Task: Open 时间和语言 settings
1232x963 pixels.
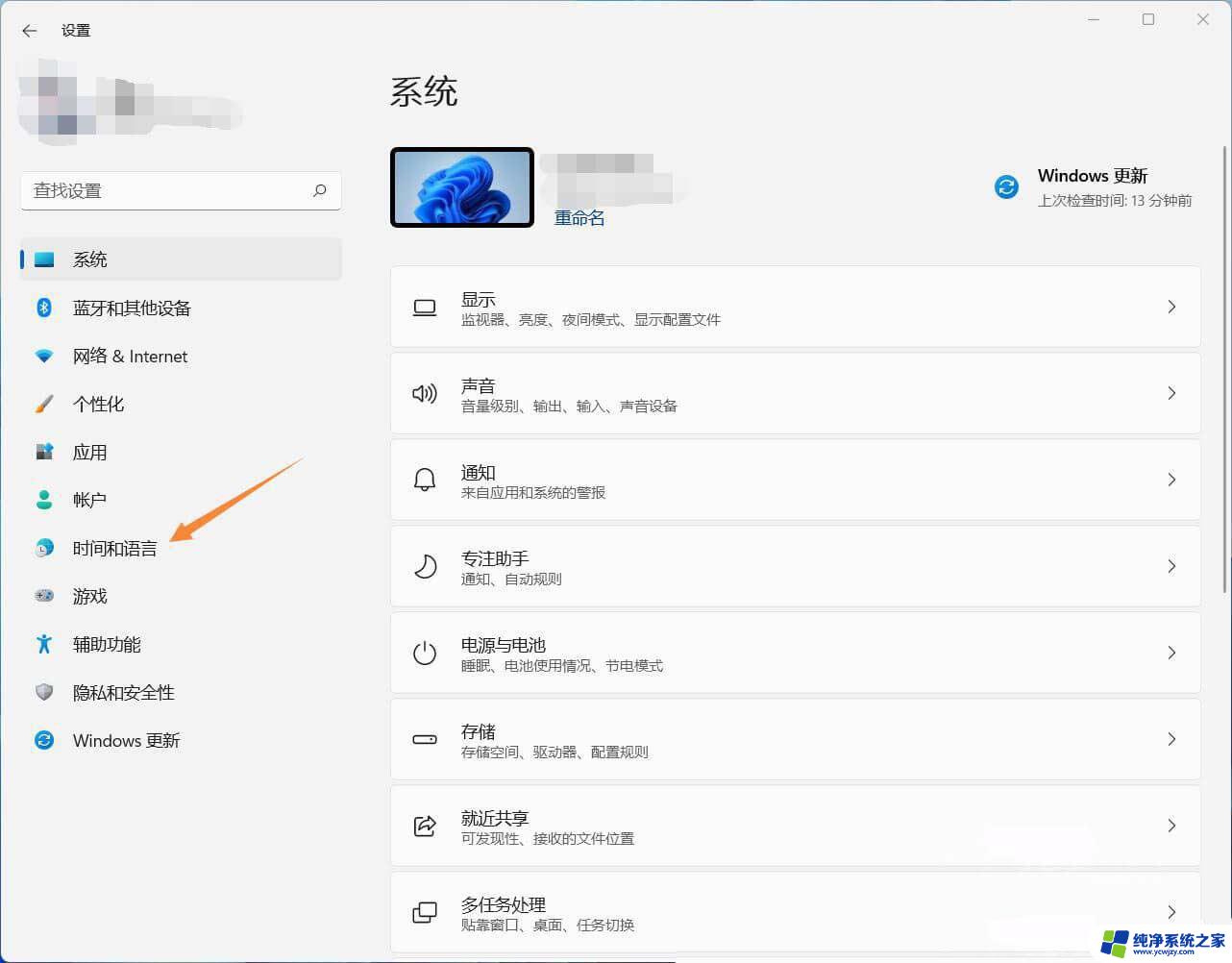Action: [x=181, y=548]
